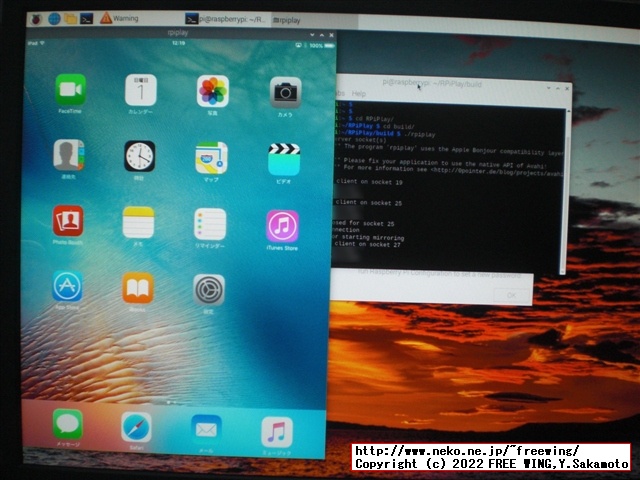Open the Photos app icon
640x480 pixels.
(x=213, y=91)
